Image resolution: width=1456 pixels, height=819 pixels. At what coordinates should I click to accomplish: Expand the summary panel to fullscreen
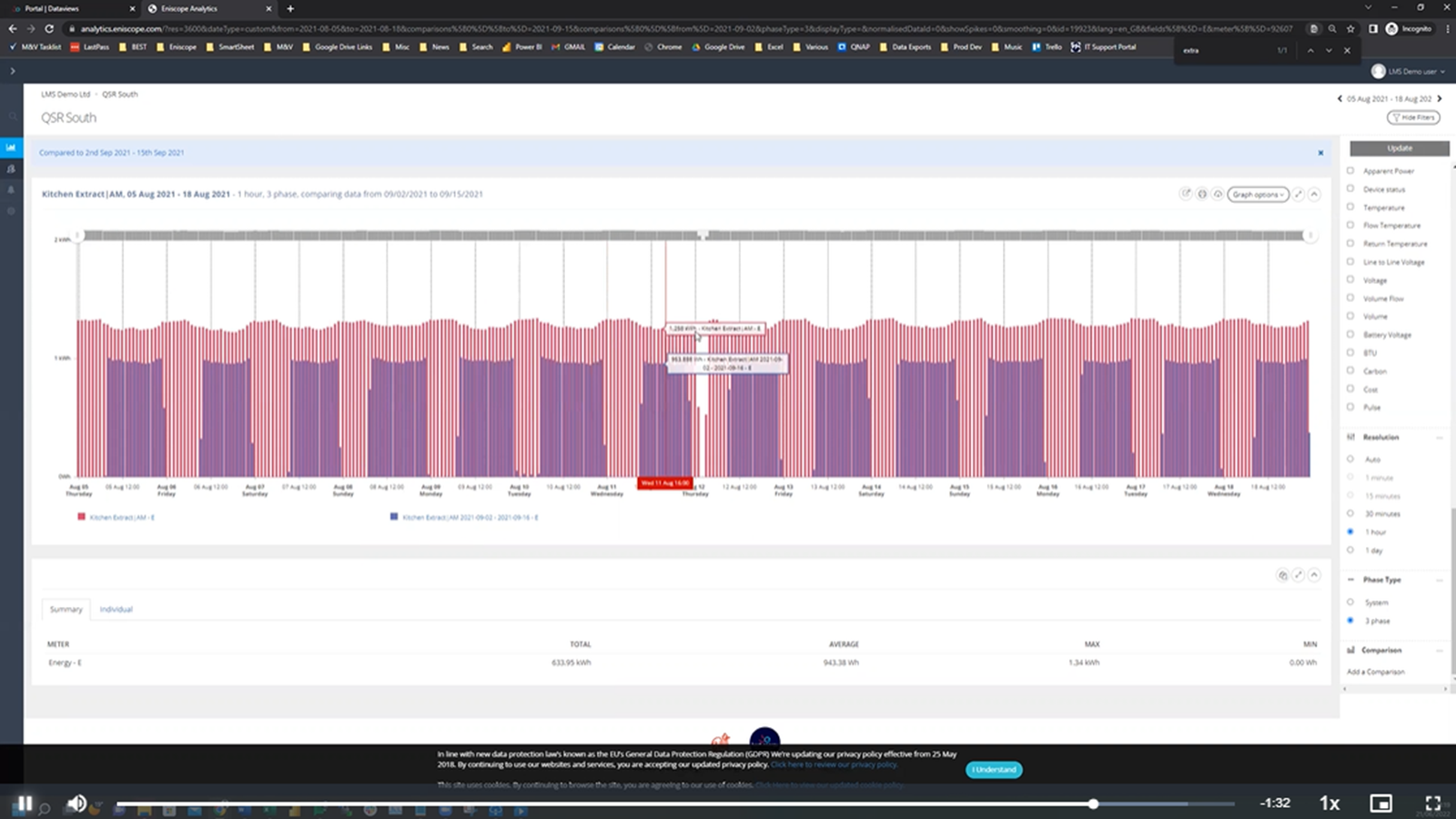(1299, 575)
